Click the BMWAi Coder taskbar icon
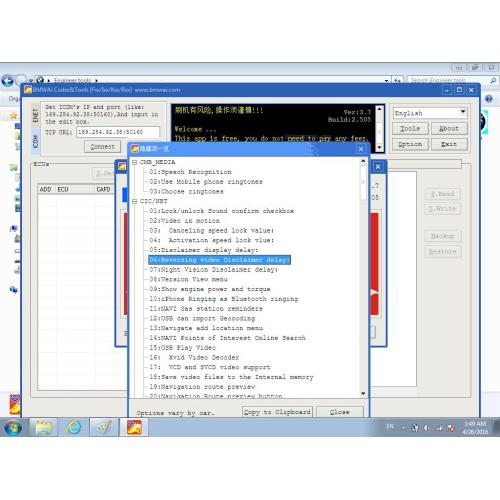 pyautogui.click(x=134, y=427)
